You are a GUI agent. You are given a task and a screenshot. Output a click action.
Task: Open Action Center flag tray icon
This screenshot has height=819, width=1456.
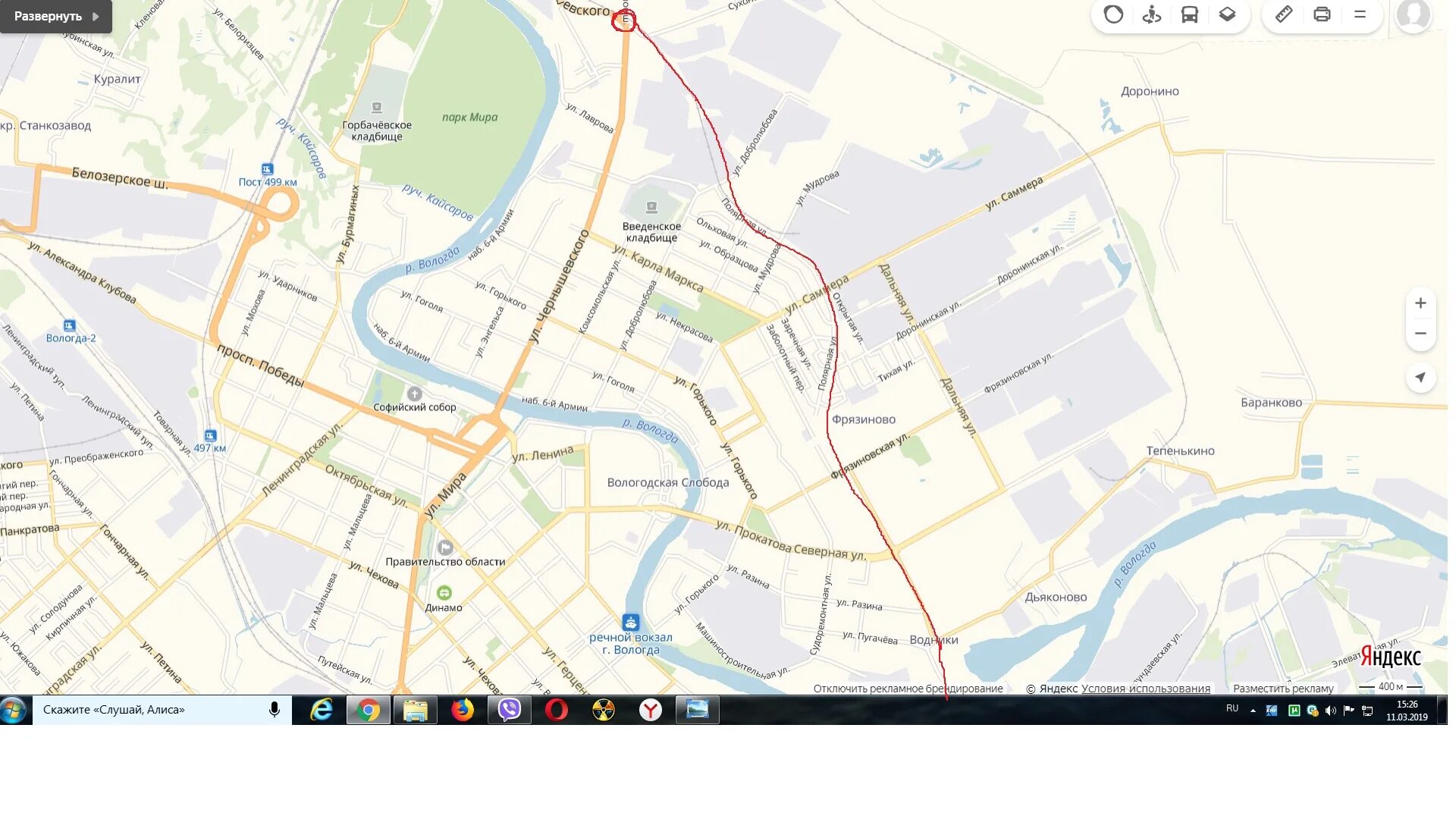pyautogui.click(x=1349, y=711)
